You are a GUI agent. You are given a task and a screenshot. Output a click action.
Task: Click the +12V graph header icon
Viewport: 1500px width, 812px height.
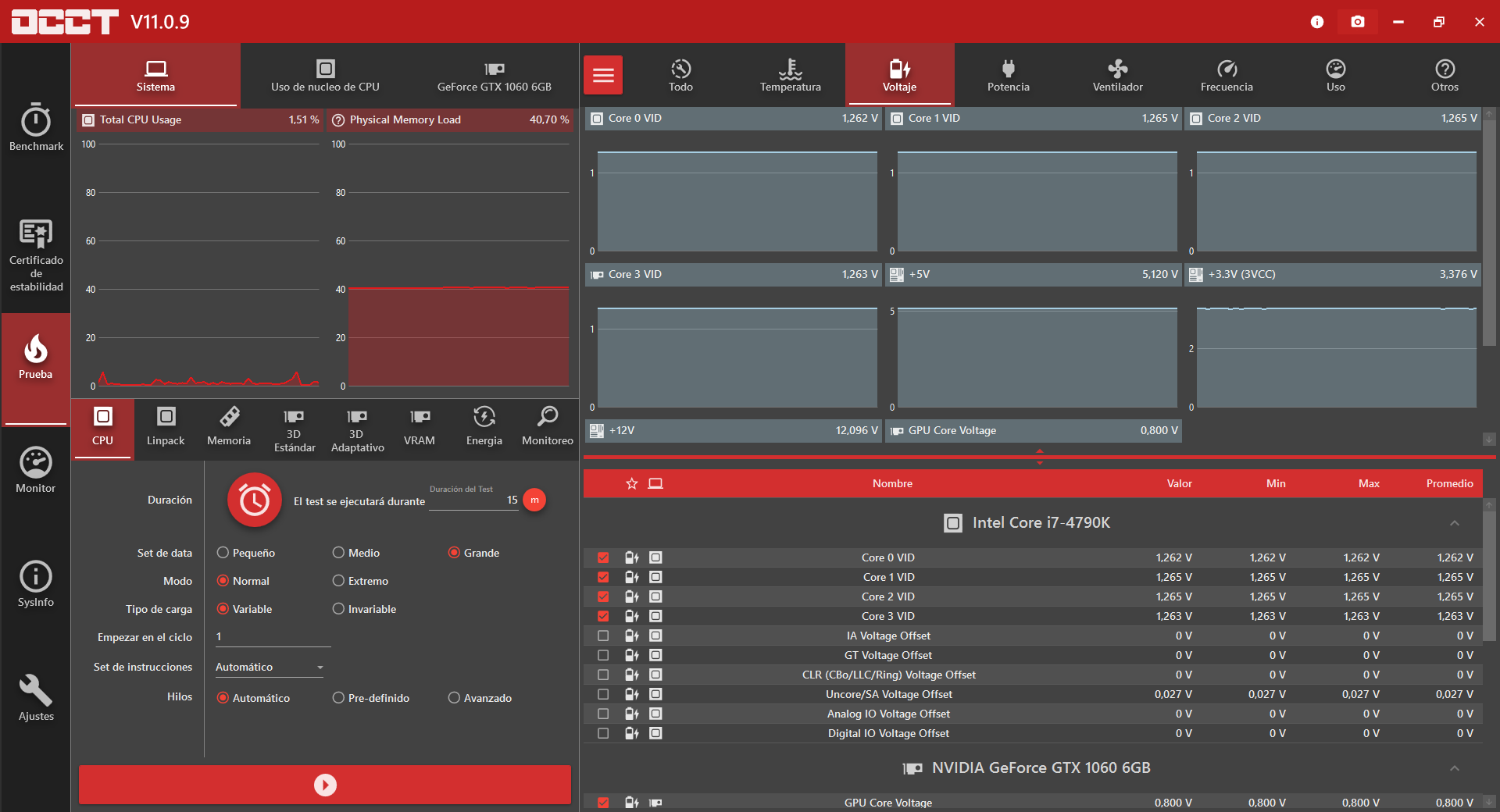[x=598, y=431]
